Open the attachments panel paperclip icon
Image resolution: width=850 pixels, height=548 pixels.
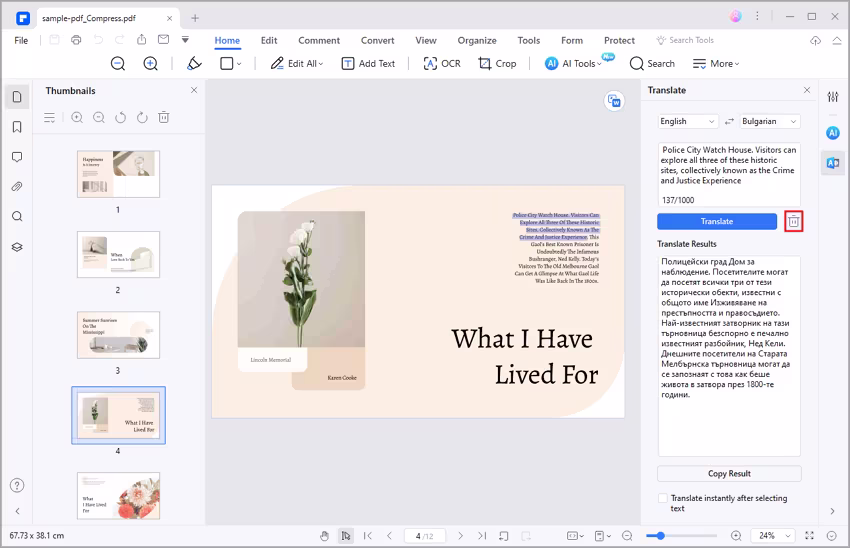(17, 187)
